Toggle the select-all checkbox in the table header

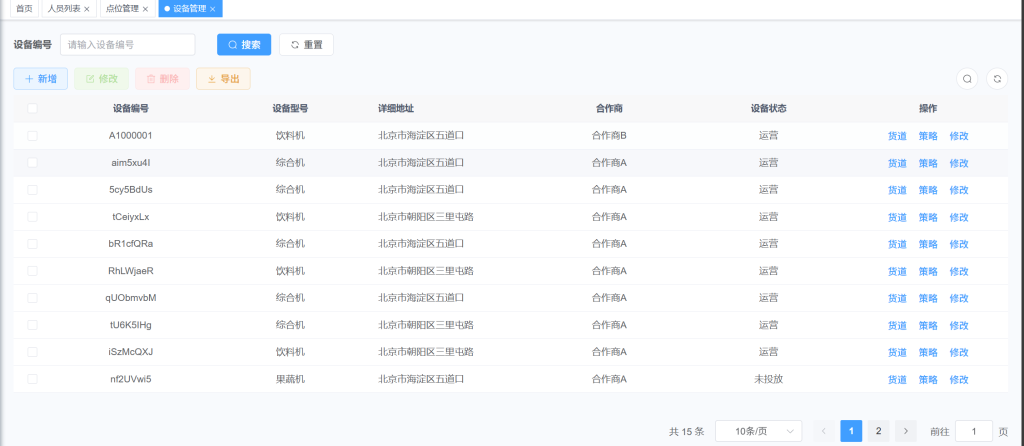coord(33,109)
